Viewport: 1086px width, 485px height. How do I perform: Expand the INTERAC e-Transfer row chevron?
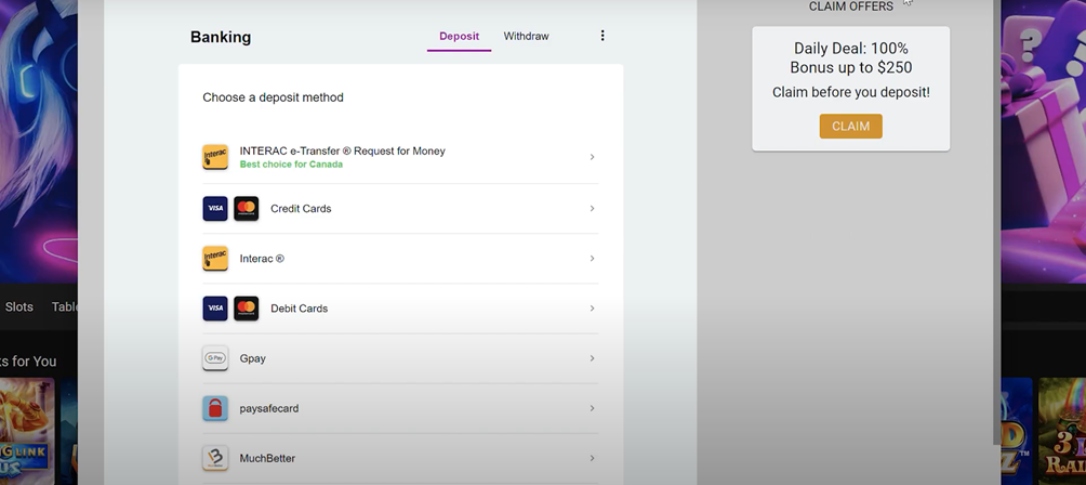[592, 157]
